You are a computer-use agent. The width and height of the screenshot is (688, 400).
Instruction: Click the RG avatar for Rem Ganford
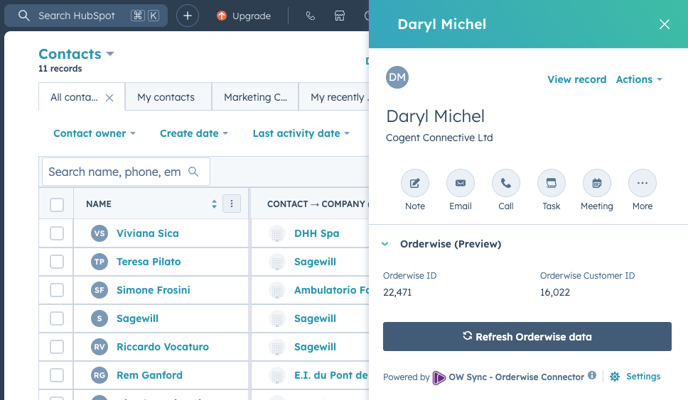click(99, 375)
